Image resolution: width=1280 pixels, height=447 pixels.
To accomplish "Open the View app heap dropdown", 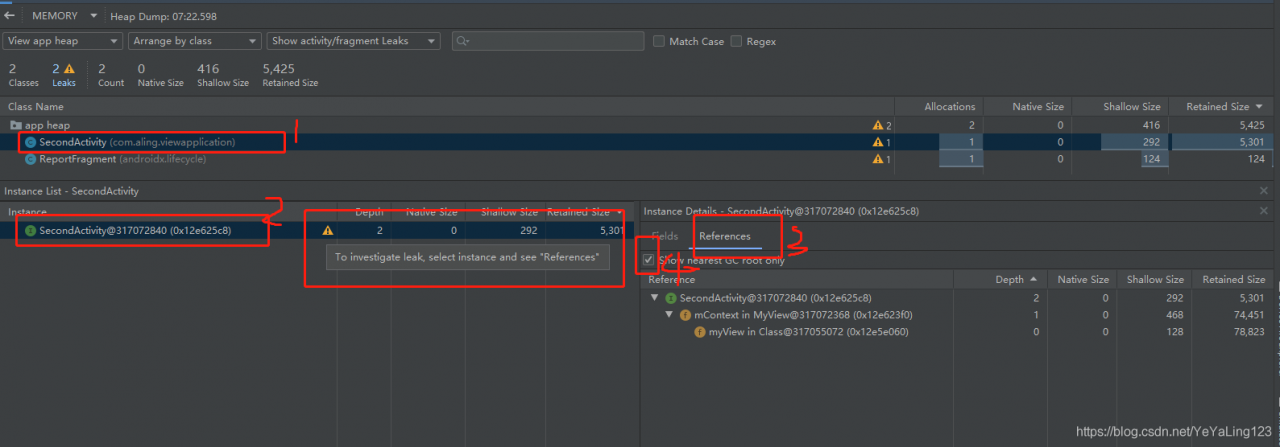I will [x=63, y=41].
